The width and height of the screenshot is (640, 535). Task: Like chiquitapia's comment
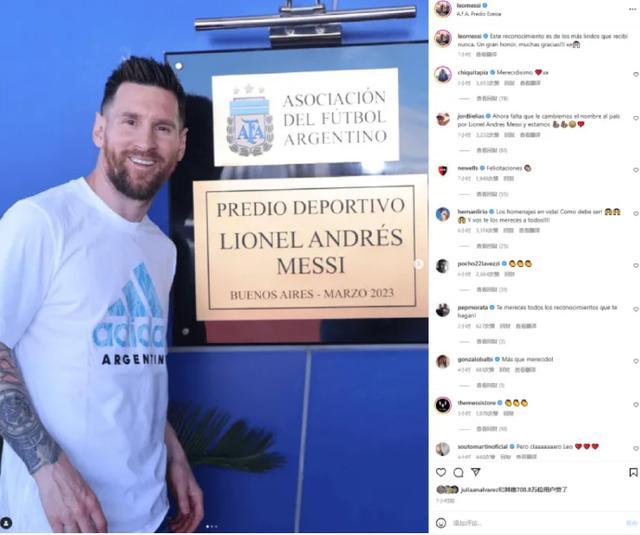[x=636, y=74]
